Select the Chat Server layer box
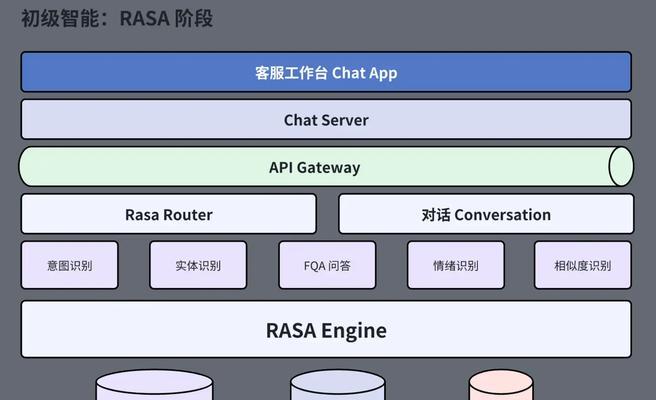Viewport: 656px width, 400px height. (x=326, y=120)
